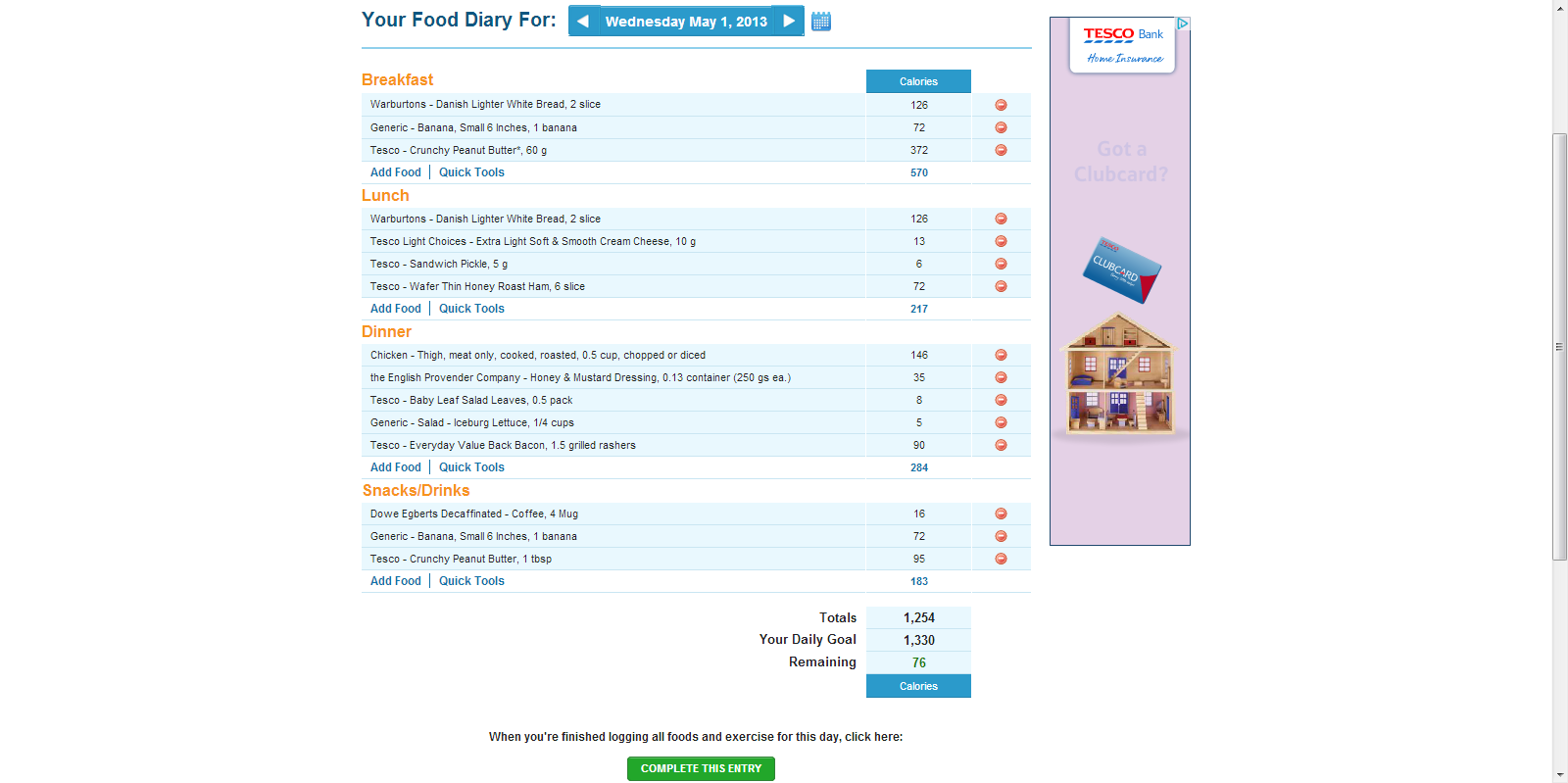The image size is (1568, 783).
Task: Click Dowe Egberts Decaffinated Coffee text
Action: tap(474, 514)
